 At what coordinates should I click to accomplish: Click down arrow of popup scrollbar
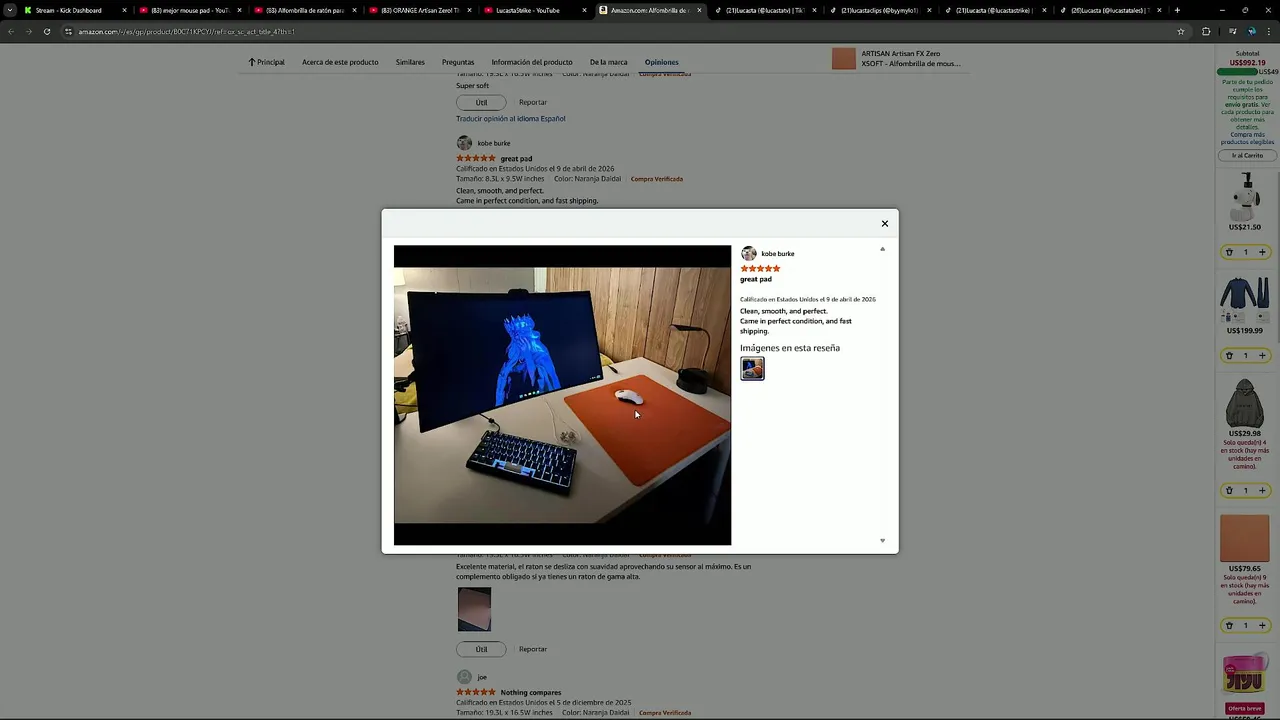[882, 541]
